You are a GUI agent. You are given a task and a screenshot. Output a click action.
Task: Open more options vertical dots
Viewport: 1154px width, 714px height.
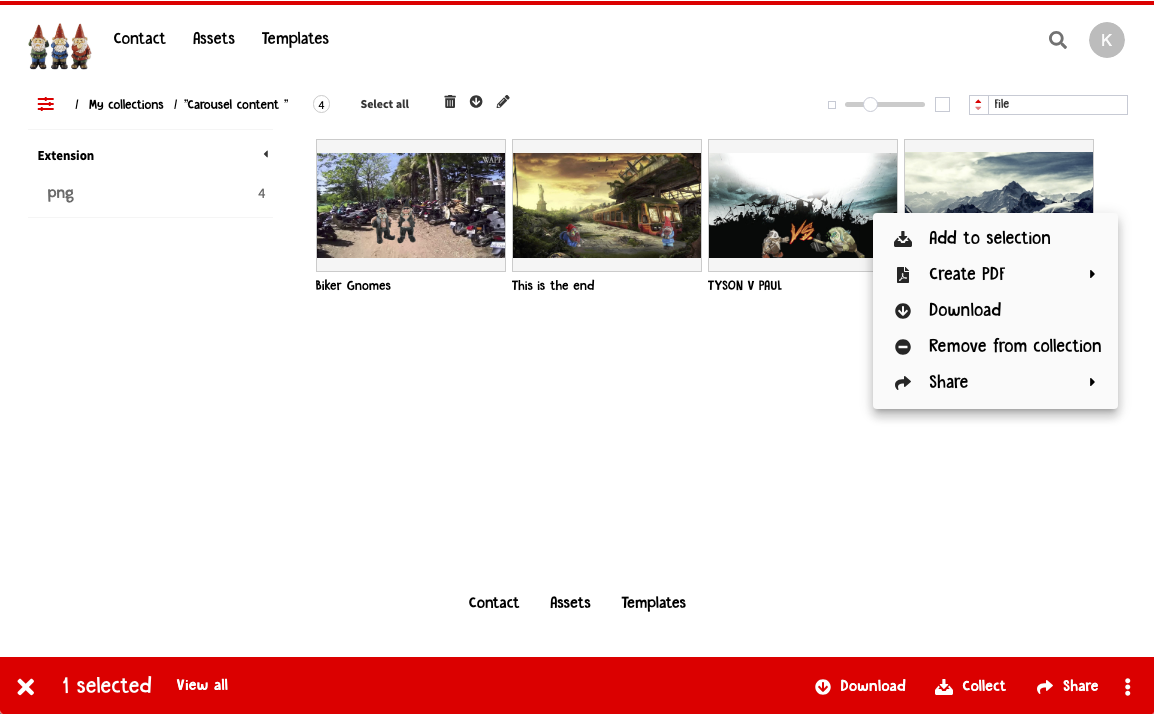pyautogui.click(x=1128, y=687)
